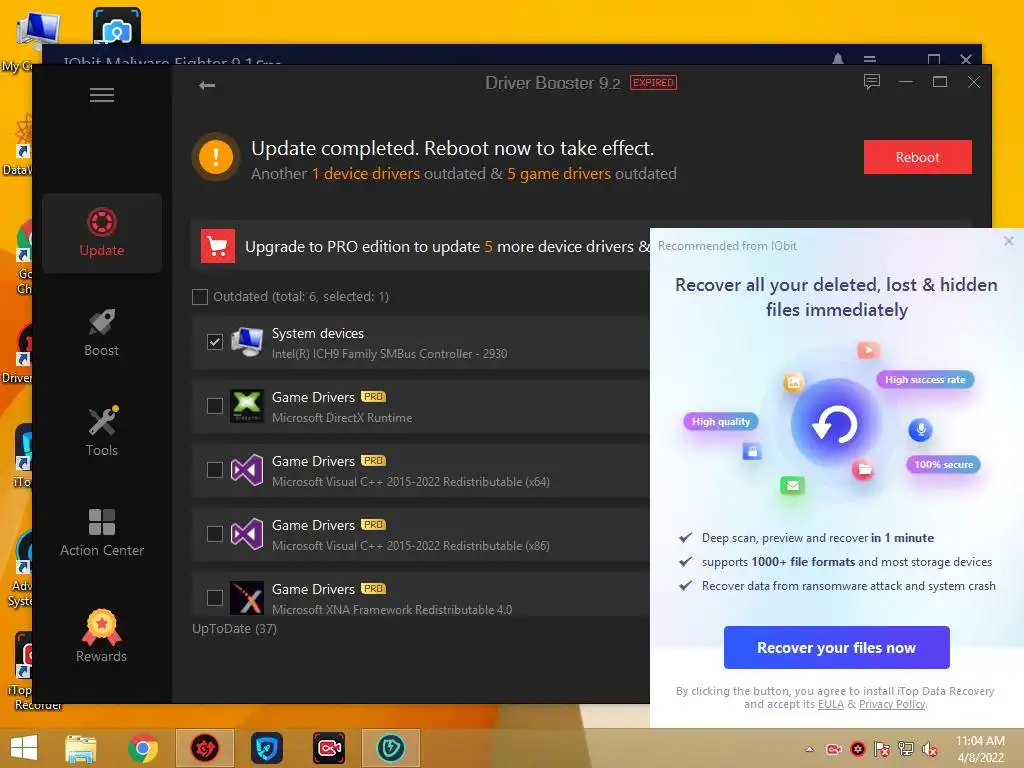Open the Rewards section

[102, 636]
